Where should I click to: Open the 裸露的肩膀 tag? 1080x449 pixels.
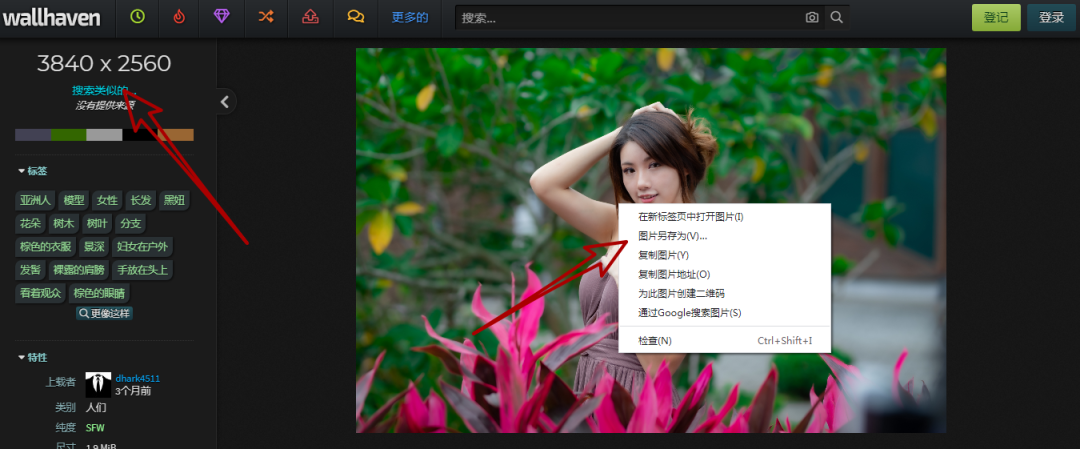(x=79, y=270)
